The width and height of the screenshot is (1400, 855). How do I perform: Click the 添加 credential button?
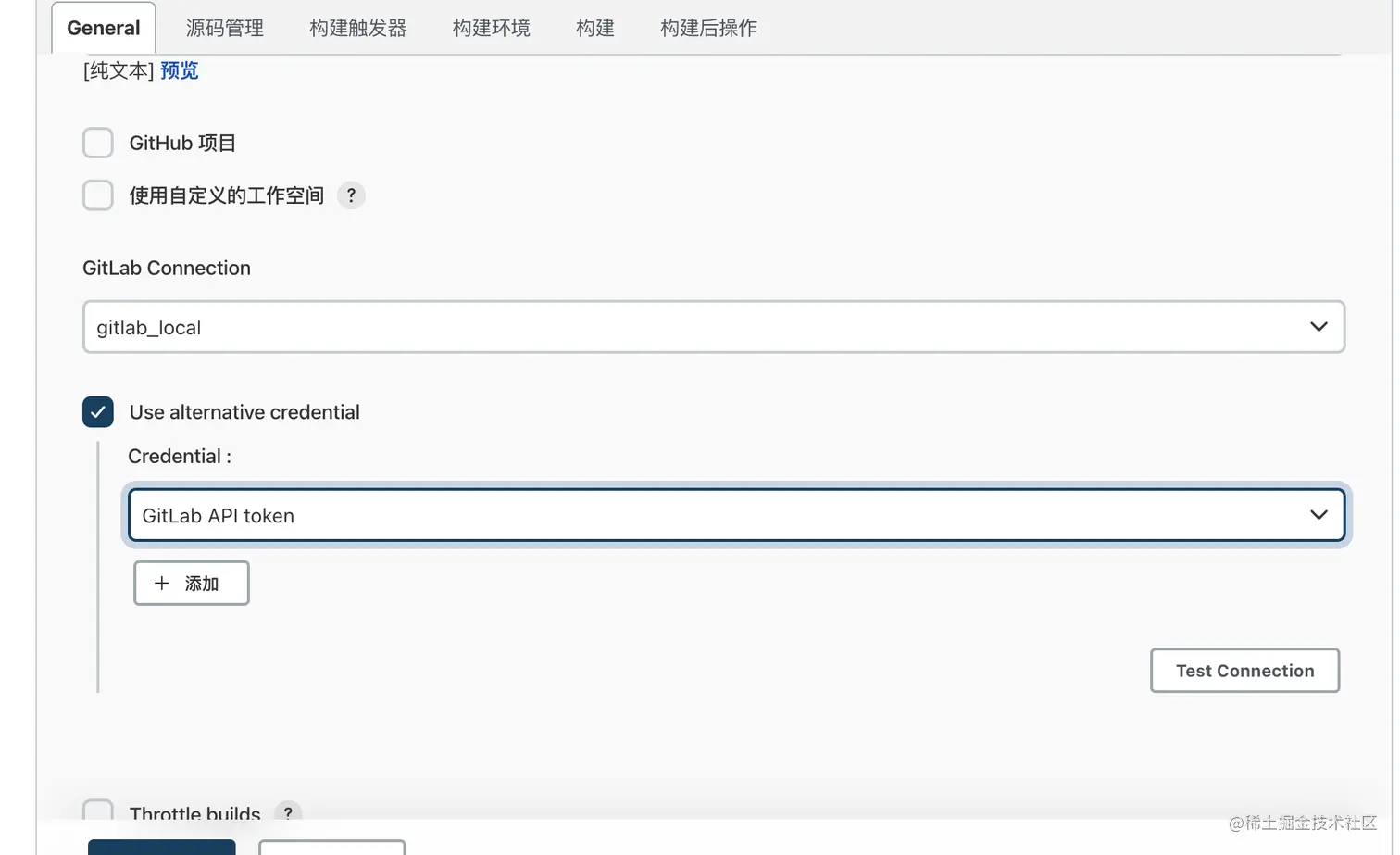(192, 583)
